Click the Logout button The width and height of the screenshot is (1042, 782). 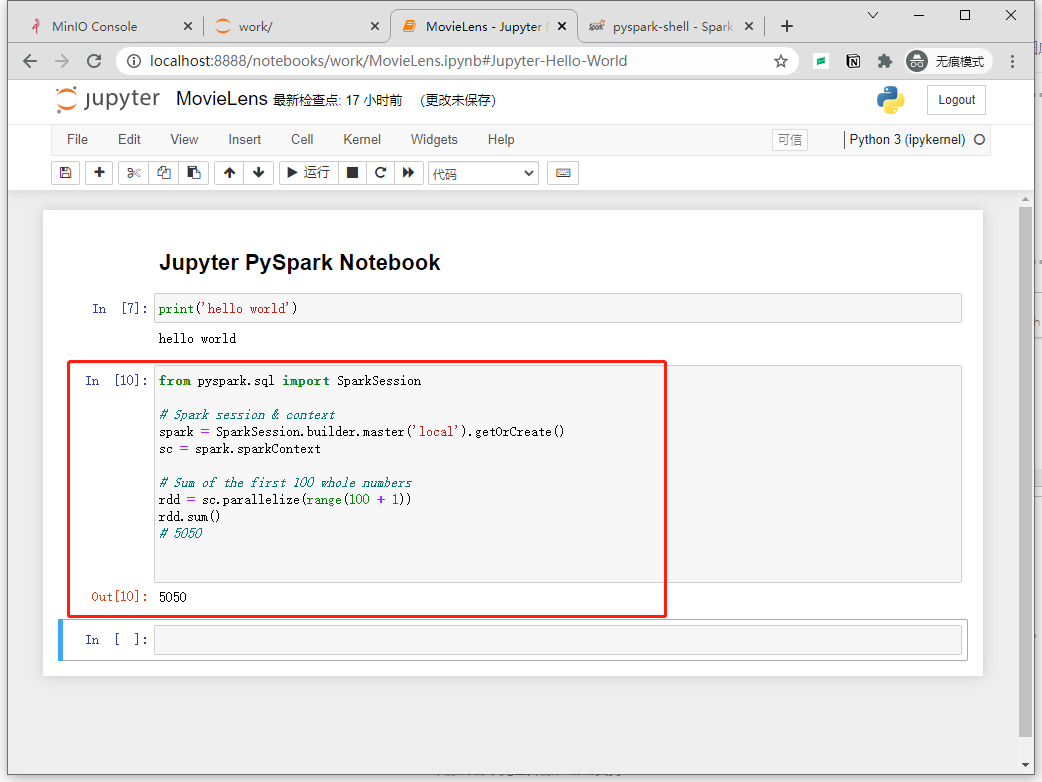pyautogui.click(x=955, y=100)
